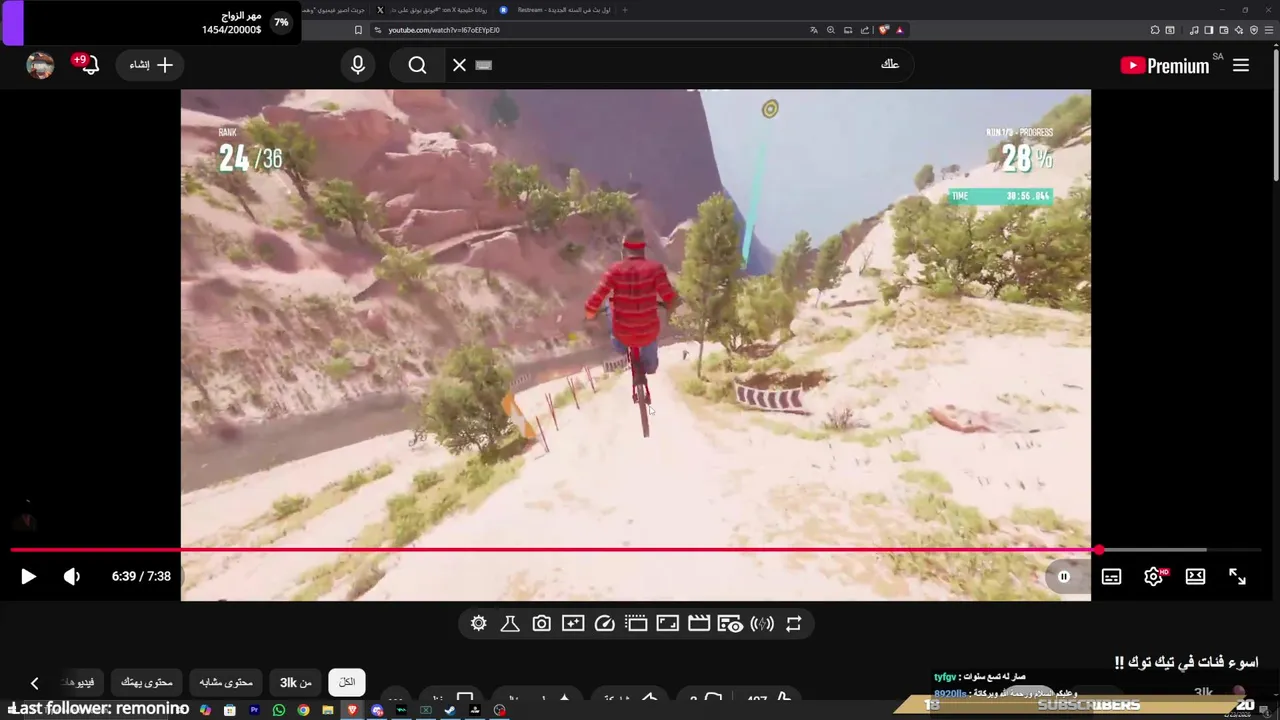Switch to theater mode
Image resolution: width=1280 pixels, height=720 pixels.
tap(1195, 576)
